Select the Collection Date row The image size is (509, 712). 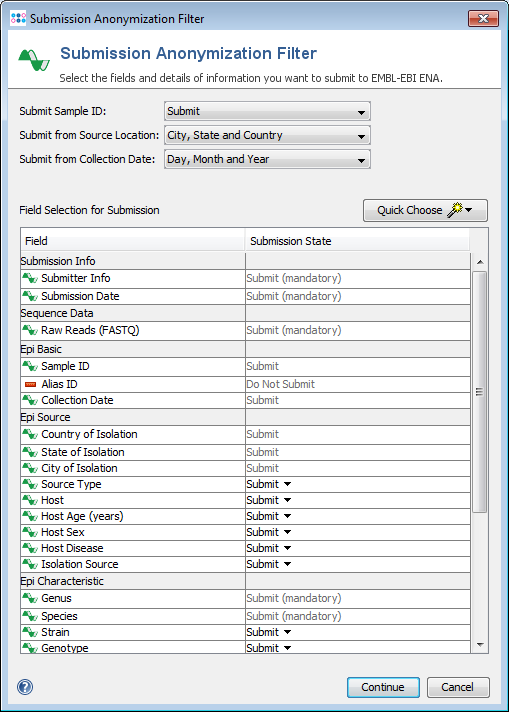click(x=245, y=400)
